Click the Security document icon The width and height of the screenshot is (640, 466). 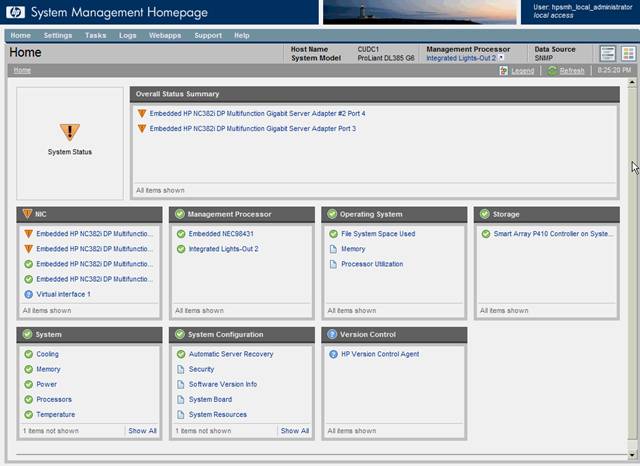coord(181,369)
